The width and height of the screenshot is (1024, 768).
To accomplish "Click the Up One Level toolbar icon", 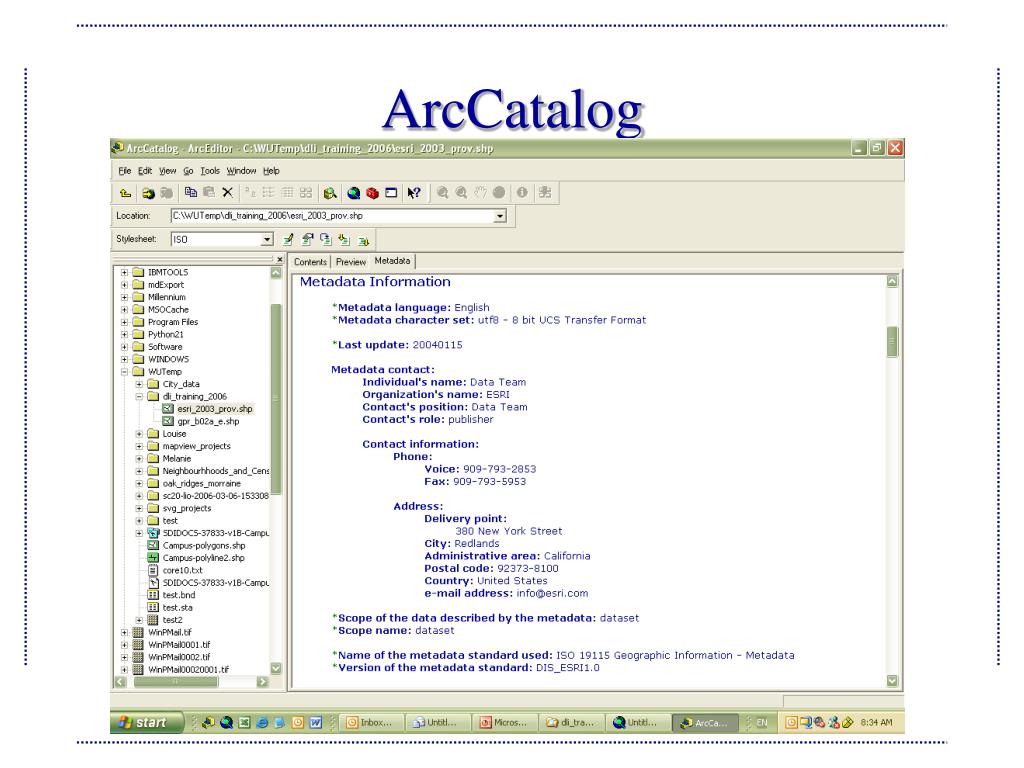I will 125,193.
